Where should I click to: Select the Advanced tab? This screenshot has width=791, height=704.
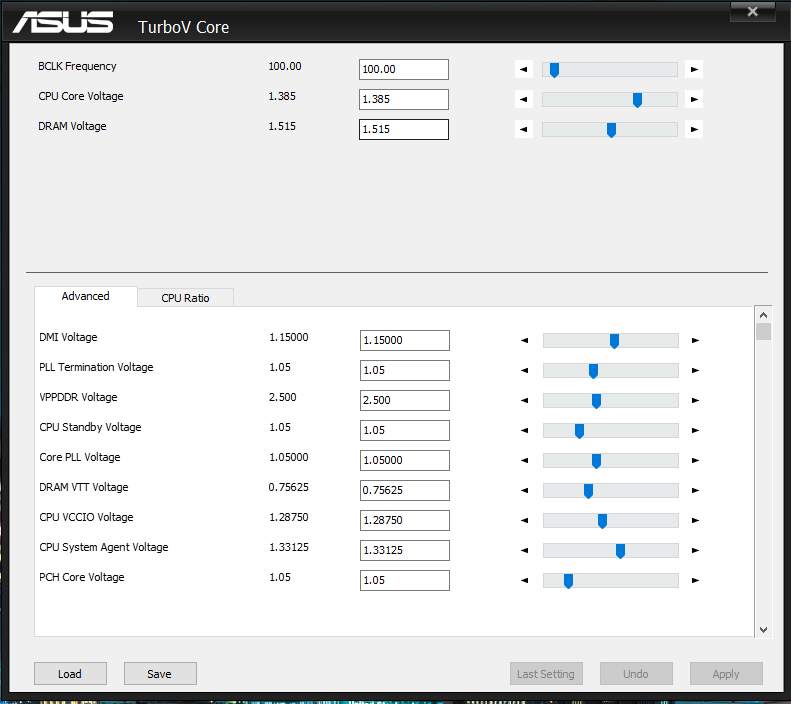coord(85,296)
